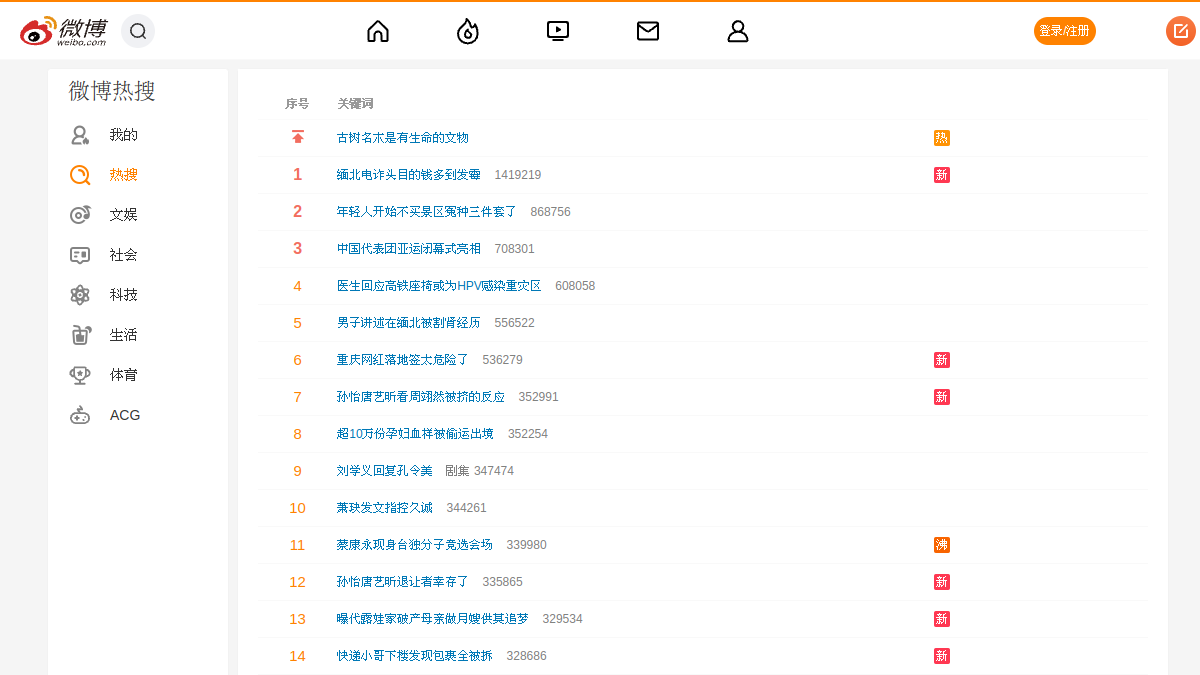
Task: Click the 文娱 icon in sidebar
Action: click(80, 215)
